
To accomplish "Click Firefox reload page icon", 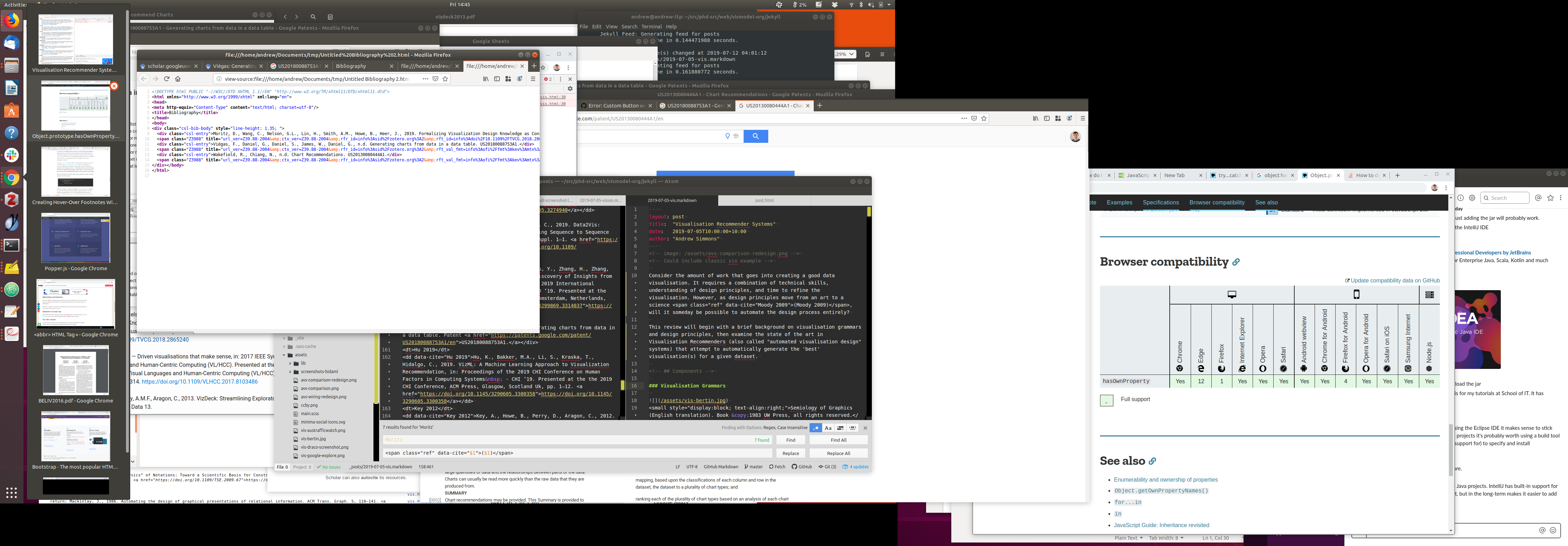I will click(x=166, y=79).
